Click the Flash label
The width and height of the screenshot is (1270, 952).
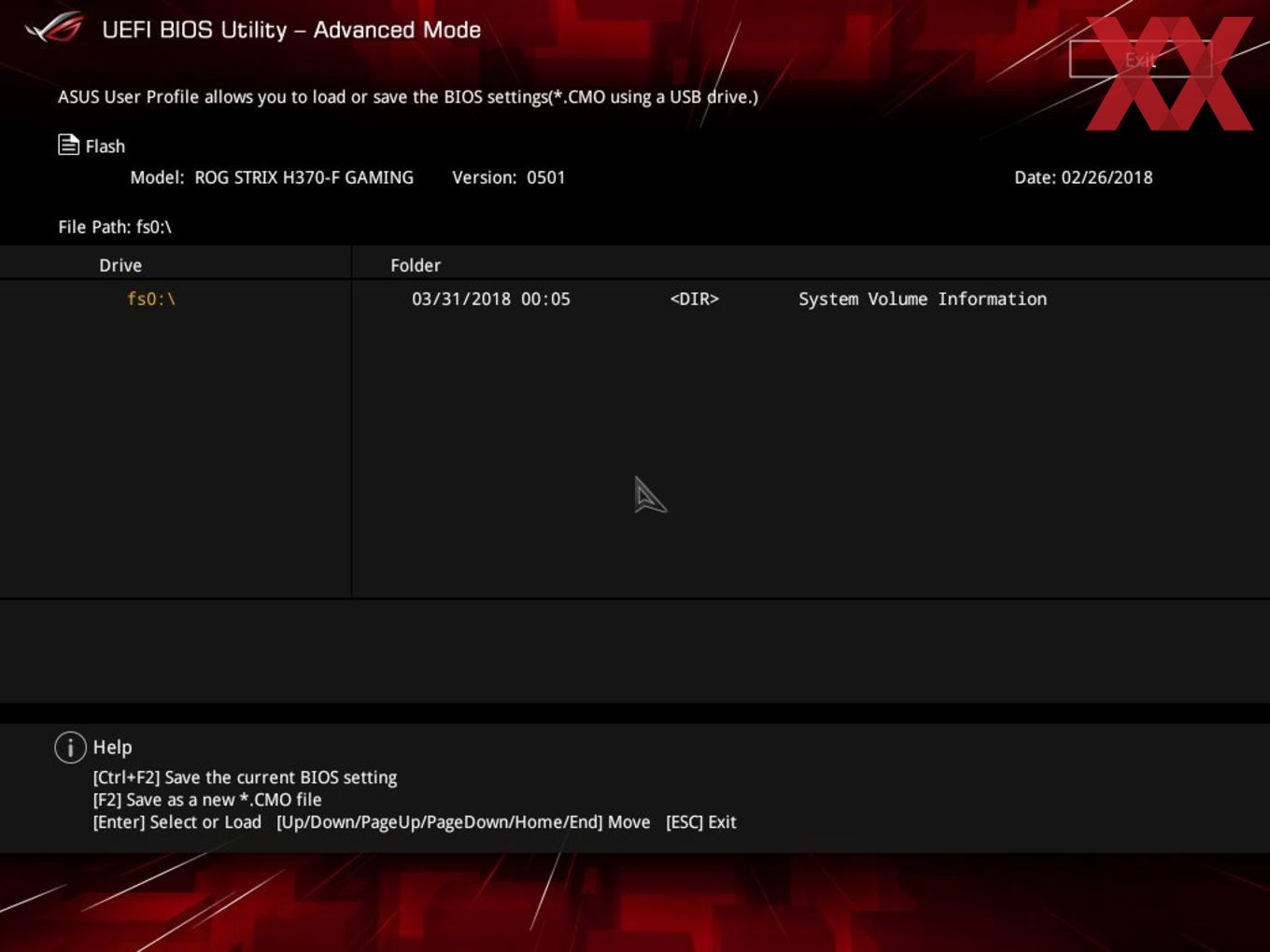point(106,147)
